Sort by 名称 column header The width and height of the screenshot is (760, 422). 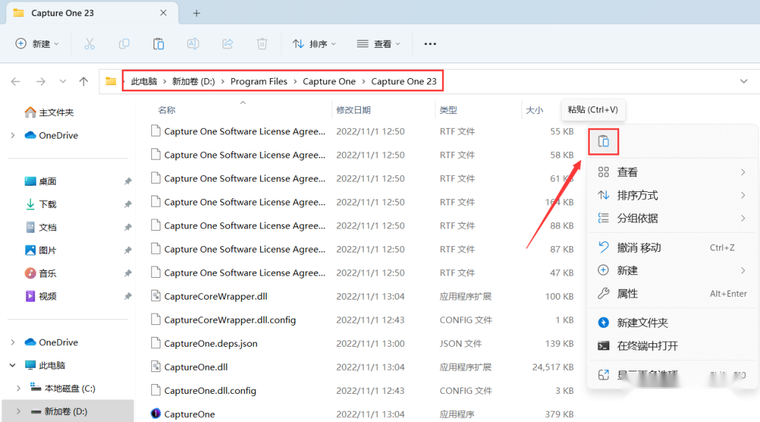[x=167, y=110]
